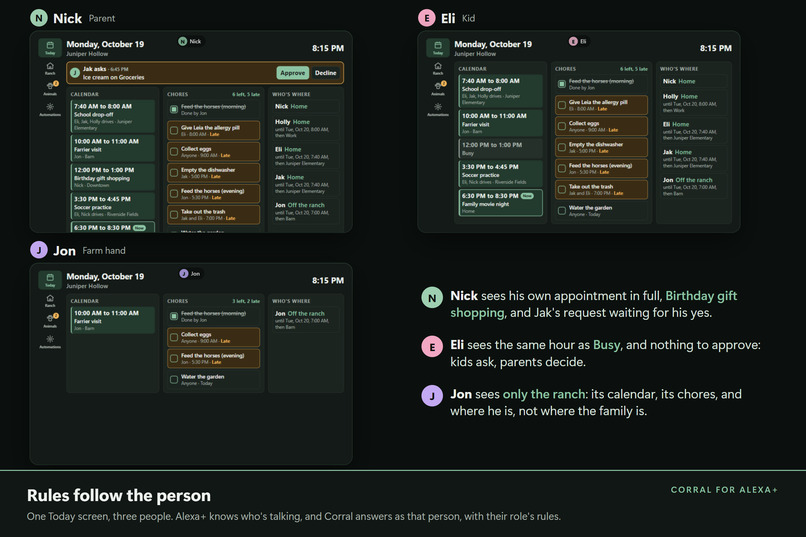Select the Today icon in Eli's panel

tap(438, 47)
